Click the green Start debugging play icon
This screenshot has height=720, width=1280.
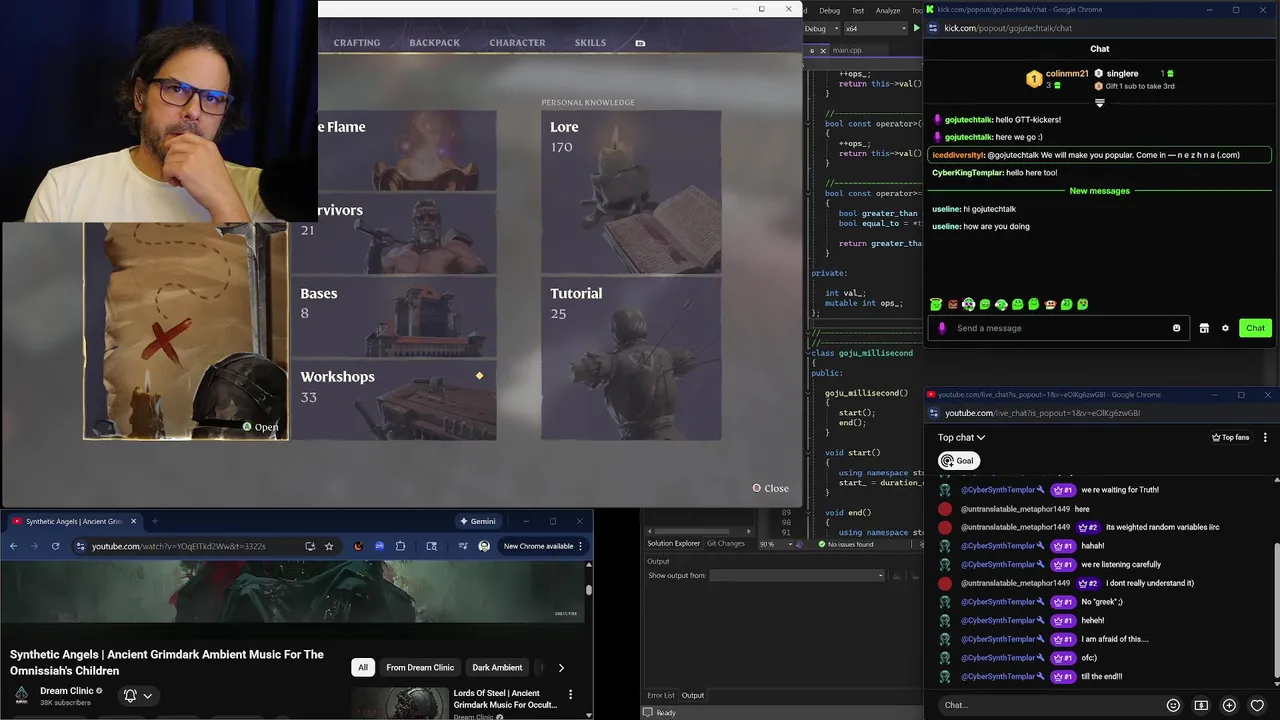tap(916, 28)
